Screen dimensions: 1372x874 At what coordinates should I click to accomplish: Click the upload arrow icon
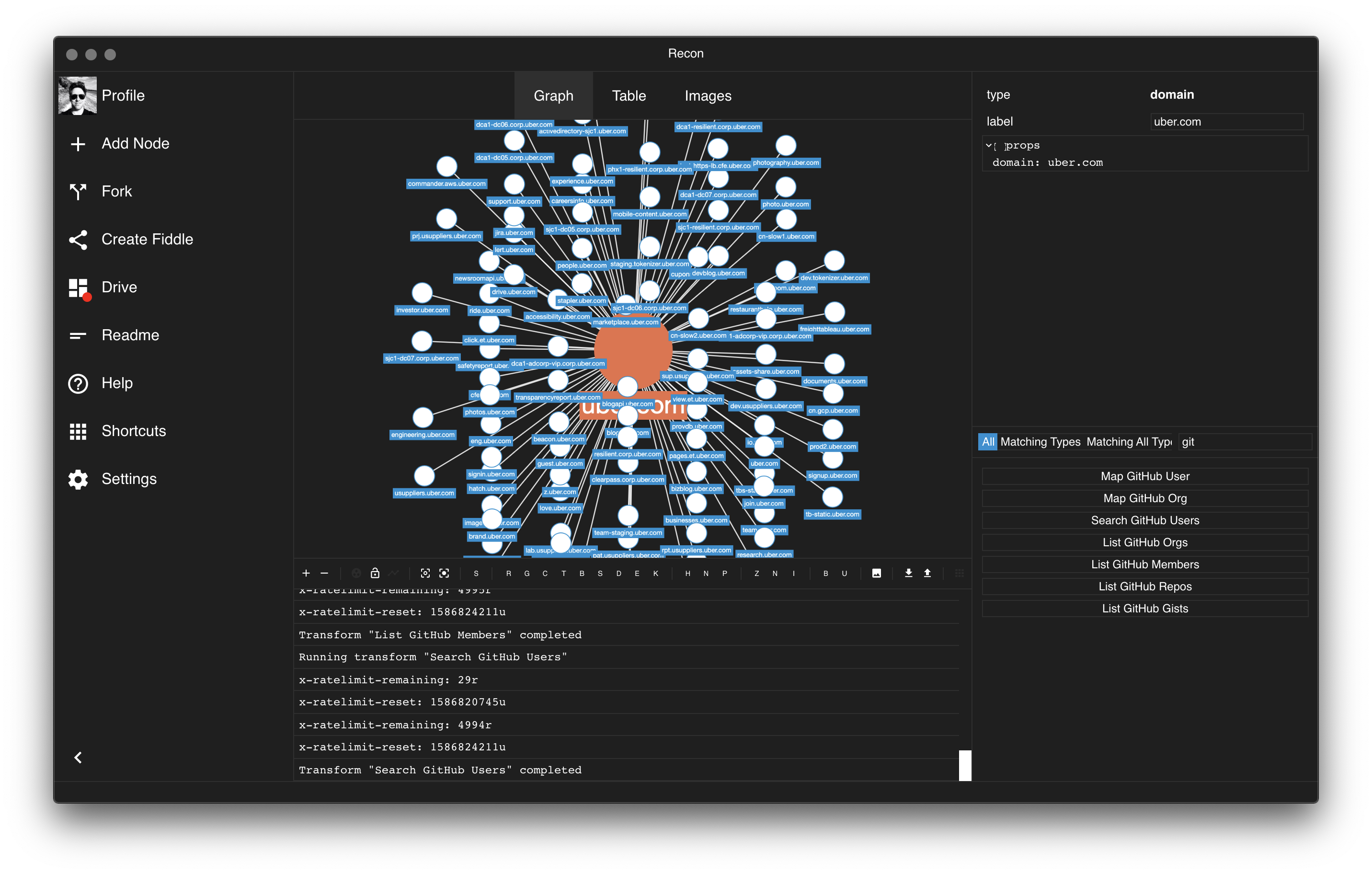pyautogui.click(x=927, y=573)
